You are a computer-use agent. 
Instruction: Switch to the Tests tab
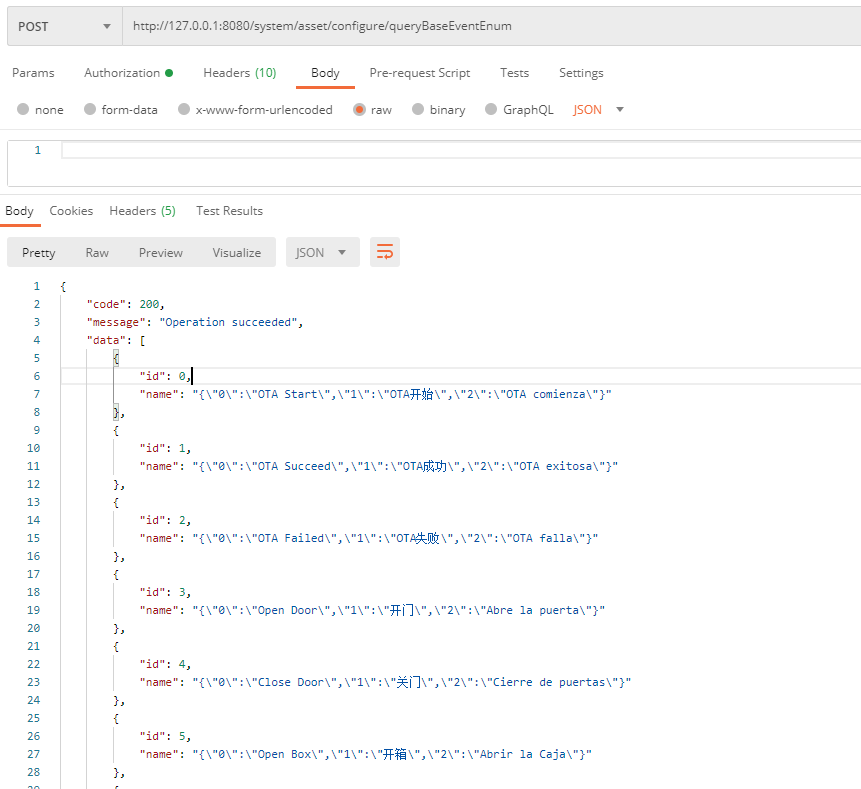pos(514,73)
